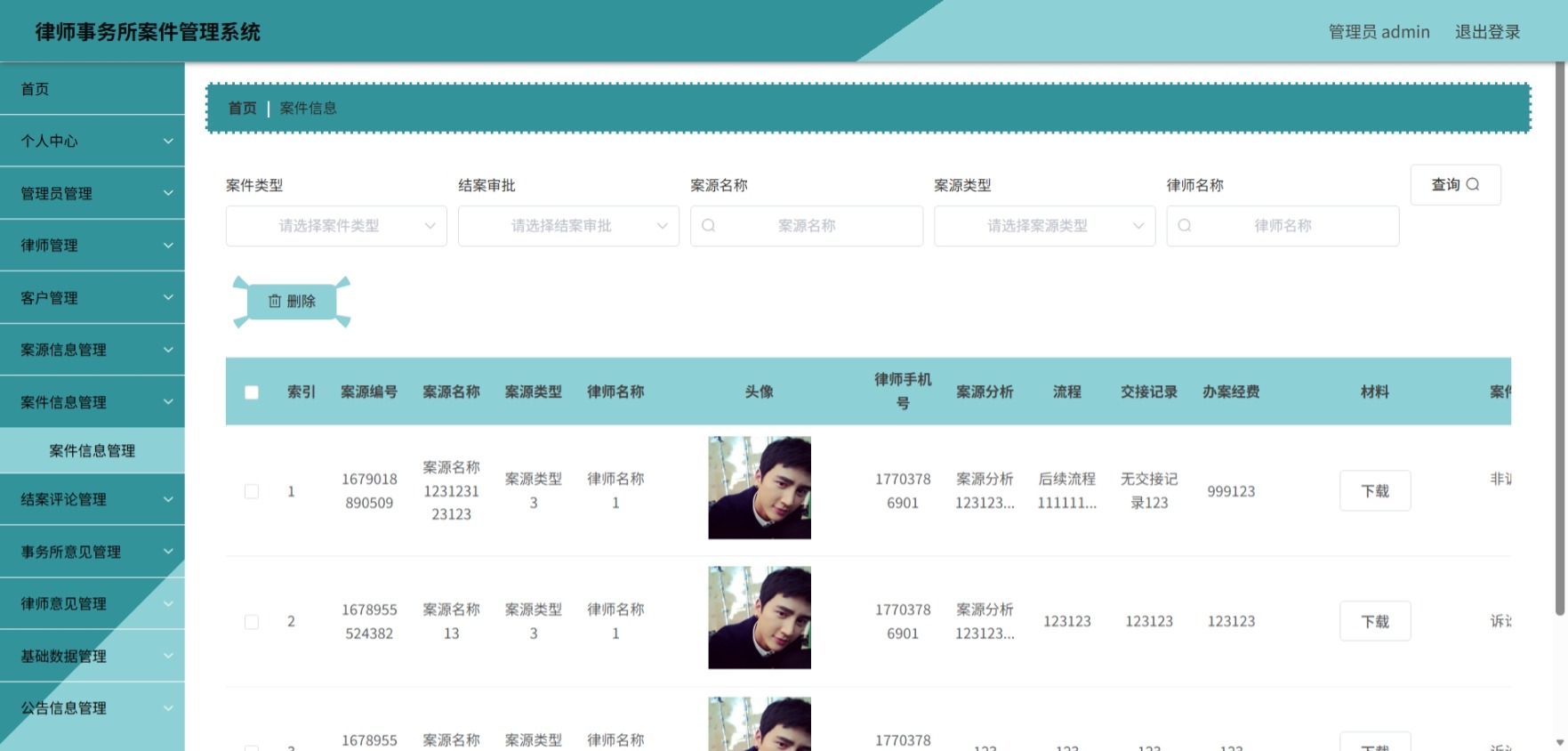Click the vertical page scrollbar
This screenshot has height=751, width=1568.
click(1560, 338)
